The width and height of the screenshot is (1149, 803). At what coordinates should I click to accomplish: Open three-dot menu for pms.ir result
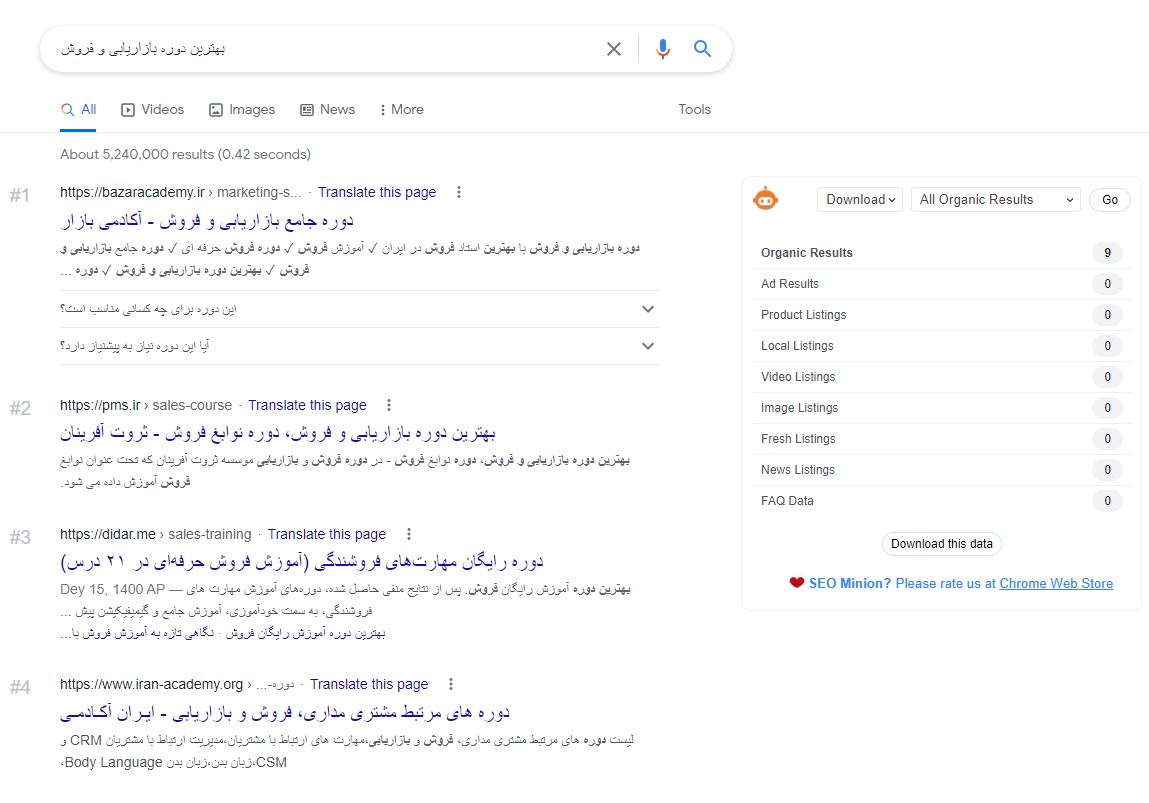(389, 405)
